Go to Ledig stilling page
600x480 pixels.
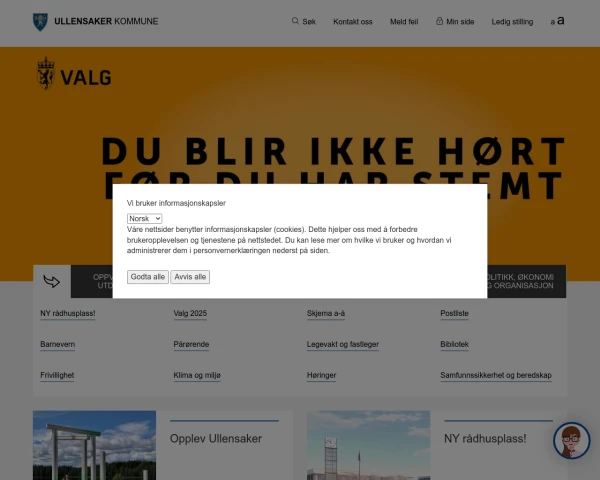pyautogui.click(x=512, y=21)
